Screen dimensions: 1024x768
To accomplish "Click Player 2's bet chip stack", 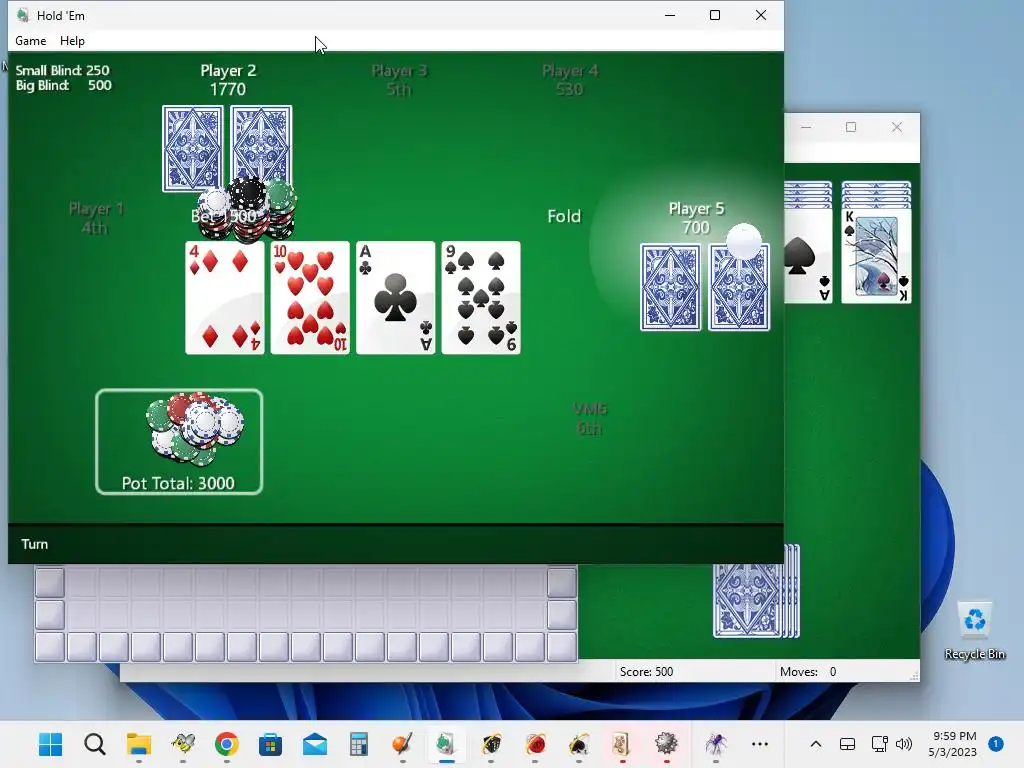I will pos(248,209).
